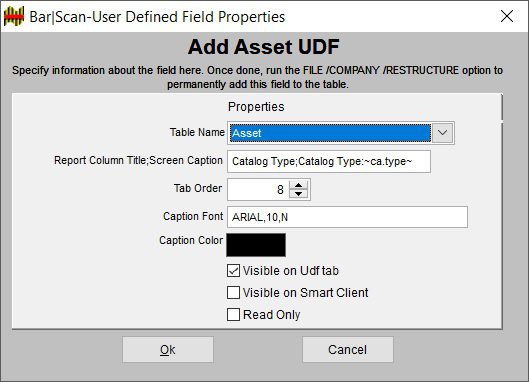Viewport: 529px width, 382px height.
Task: Select the highlighted Asset value in Table Name
Action: tap(330, 133)
